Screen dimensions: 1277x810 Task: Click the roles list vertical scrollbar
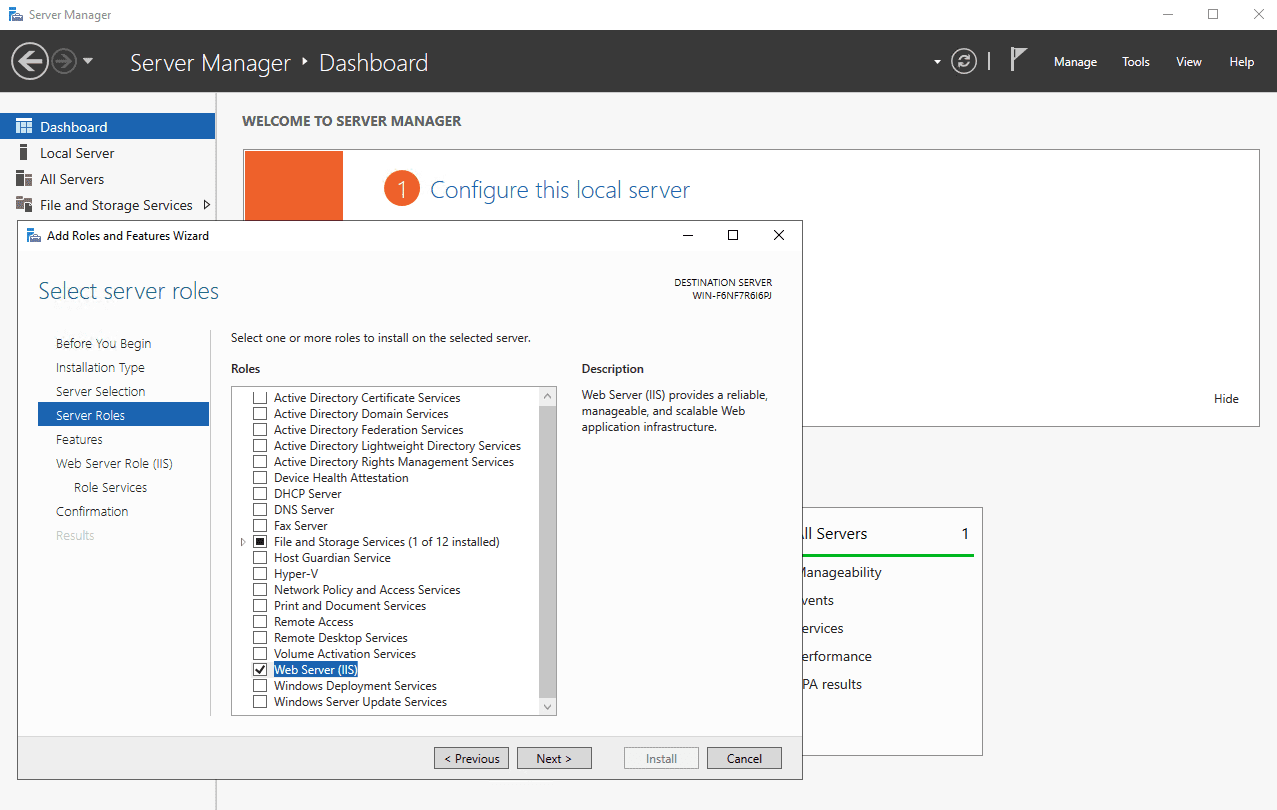pyautogui.click(x=547, y=550)
